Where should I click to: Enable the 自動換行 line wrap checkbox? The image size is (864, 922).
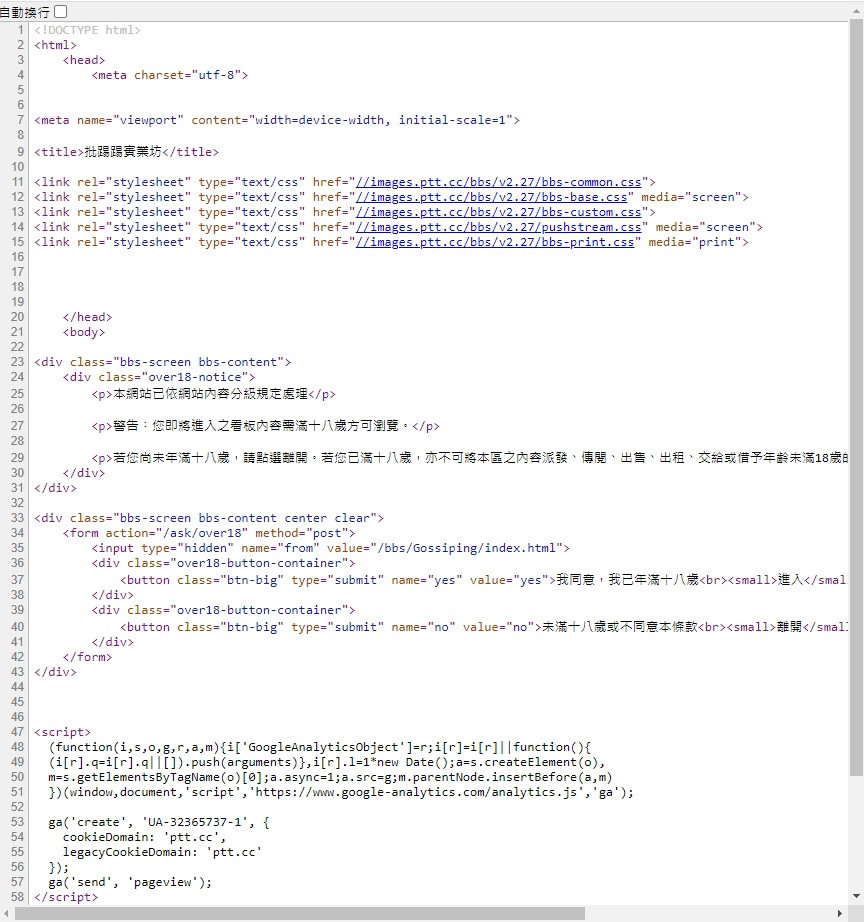point(61,11)
